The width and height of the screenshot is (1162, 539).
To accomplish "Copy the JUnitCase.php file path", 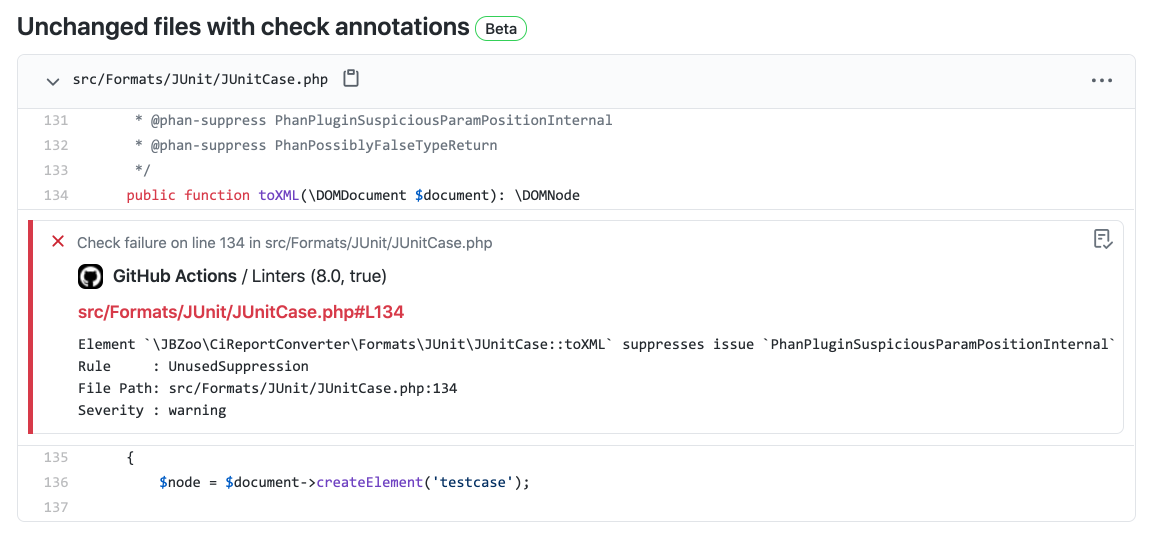I will point(351,79).
